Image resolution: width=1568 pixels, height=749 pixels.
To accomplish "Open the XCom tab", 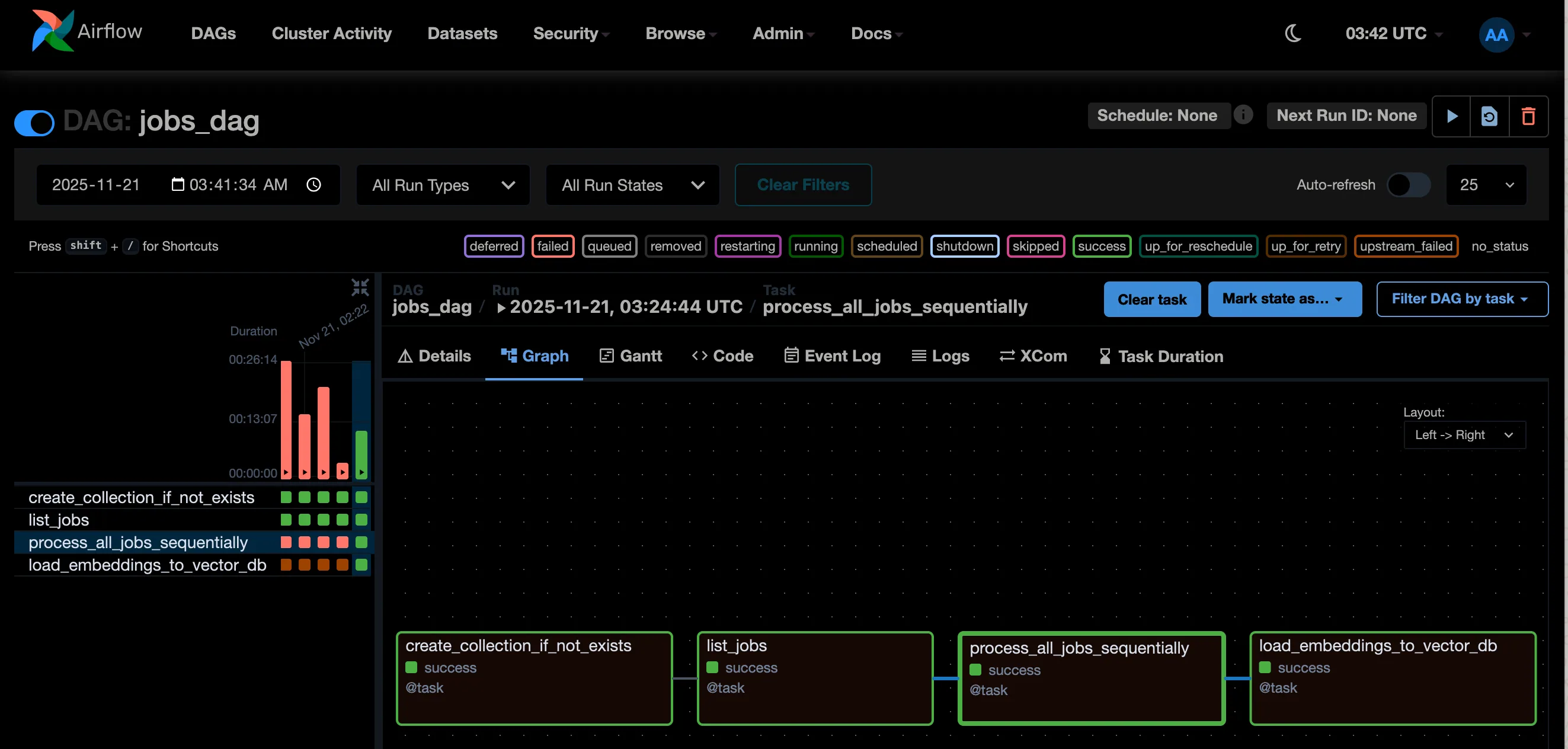I will [x=1033, y=356].
